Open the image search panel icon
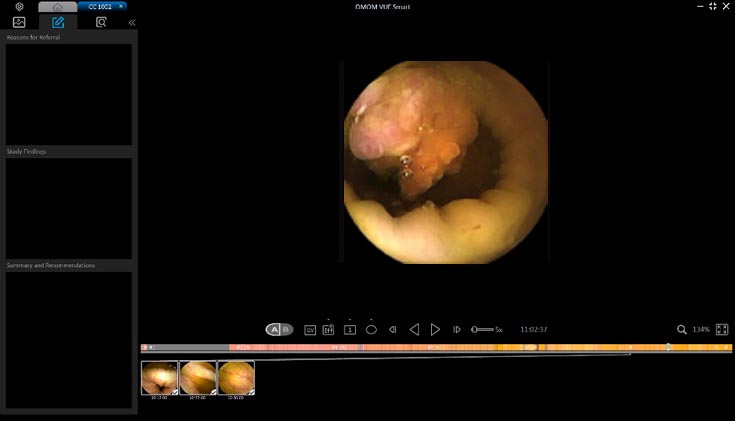The height and width of the screenshot is (421, 735). point(101,22)
